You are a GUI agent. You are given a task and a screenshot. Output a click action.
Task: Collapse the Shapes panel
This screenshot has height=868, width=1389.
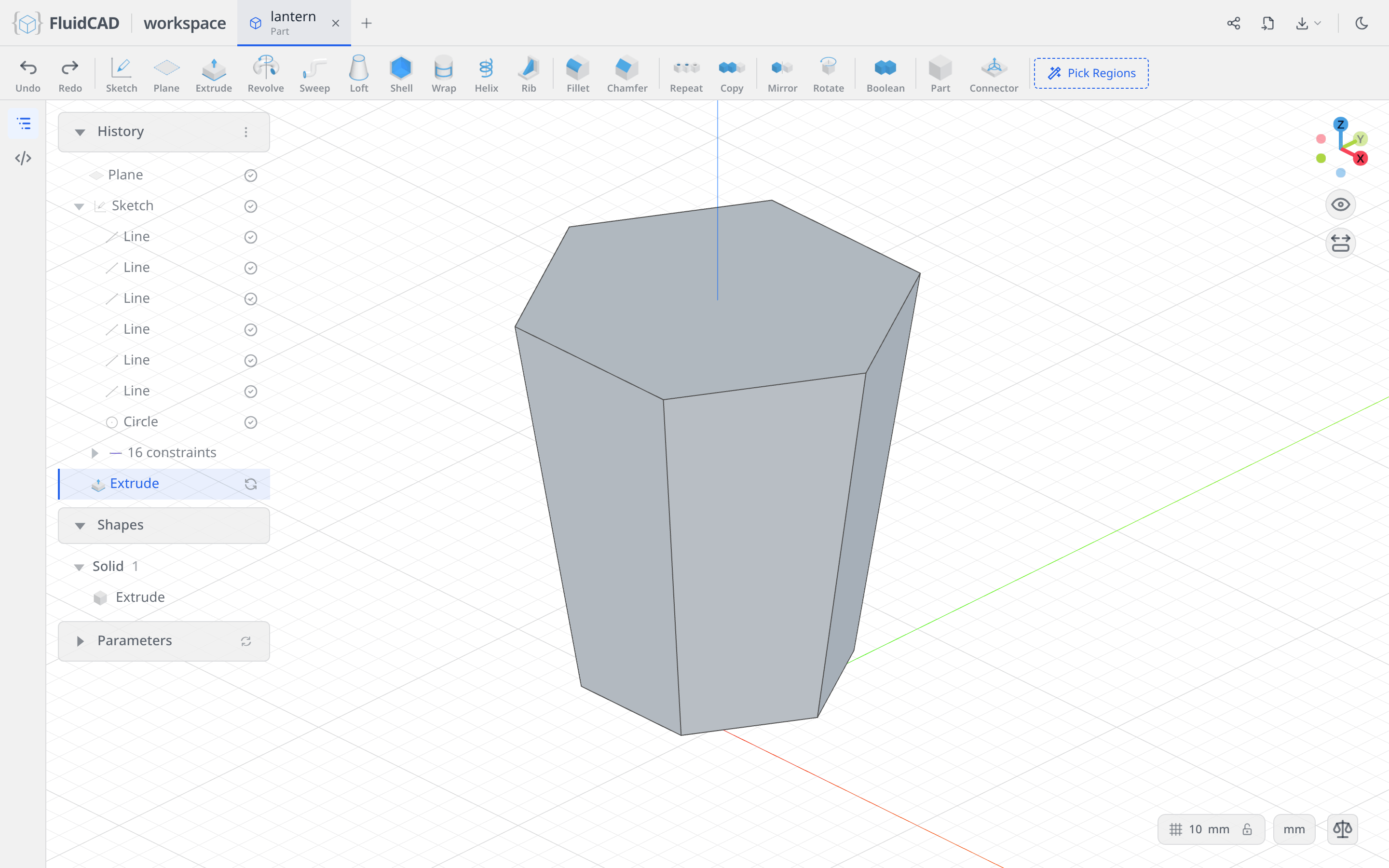[80, 525]
